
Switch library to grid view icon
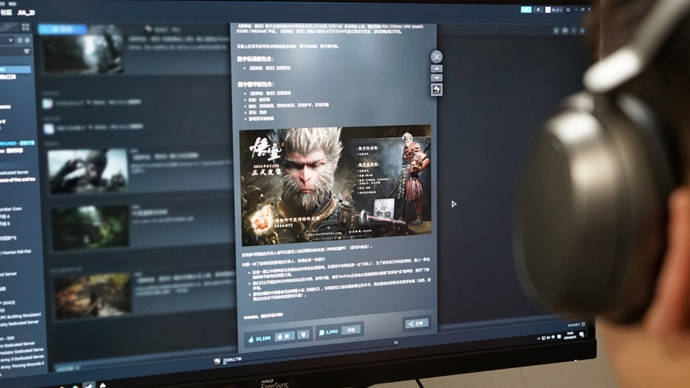click(26, 27)
